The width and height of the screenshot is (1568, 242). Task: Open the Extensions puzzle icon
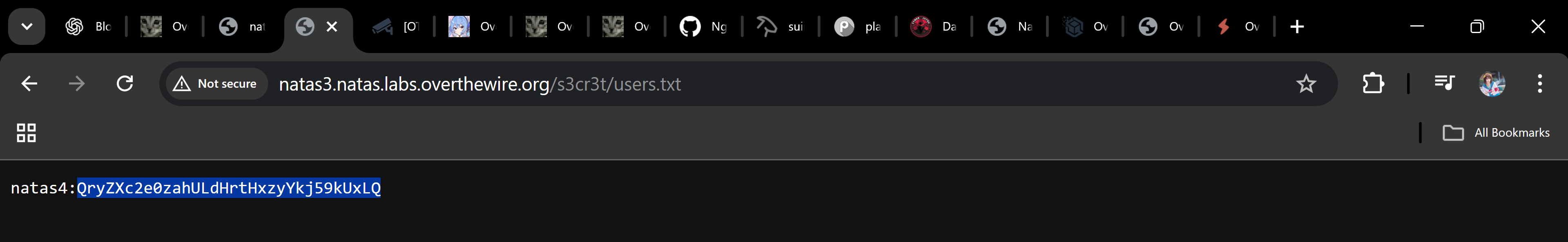(x=1373, y=83)
